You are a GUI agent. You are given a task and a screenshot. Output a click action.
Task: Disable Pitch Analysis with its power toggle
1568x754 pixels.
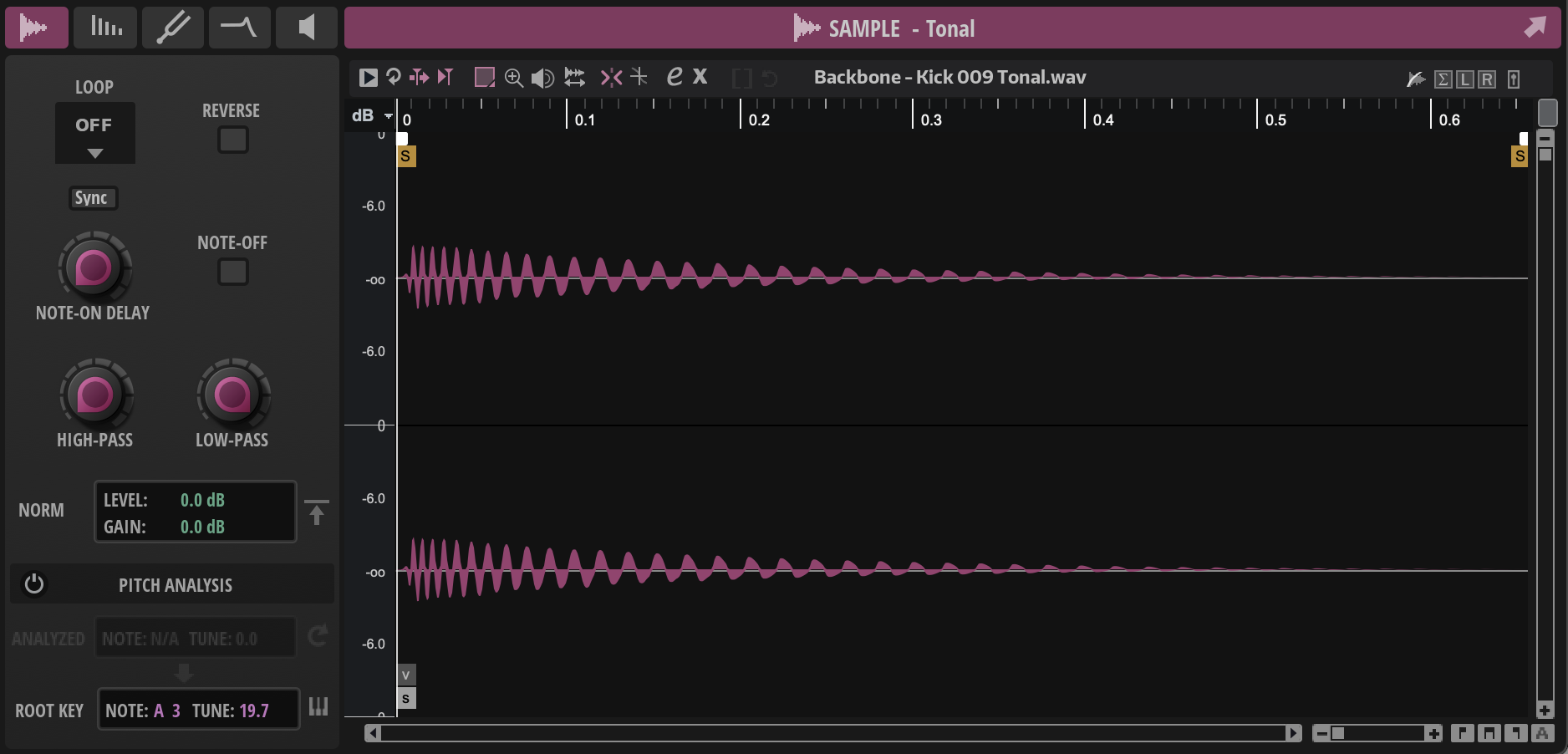click(34, 584)
